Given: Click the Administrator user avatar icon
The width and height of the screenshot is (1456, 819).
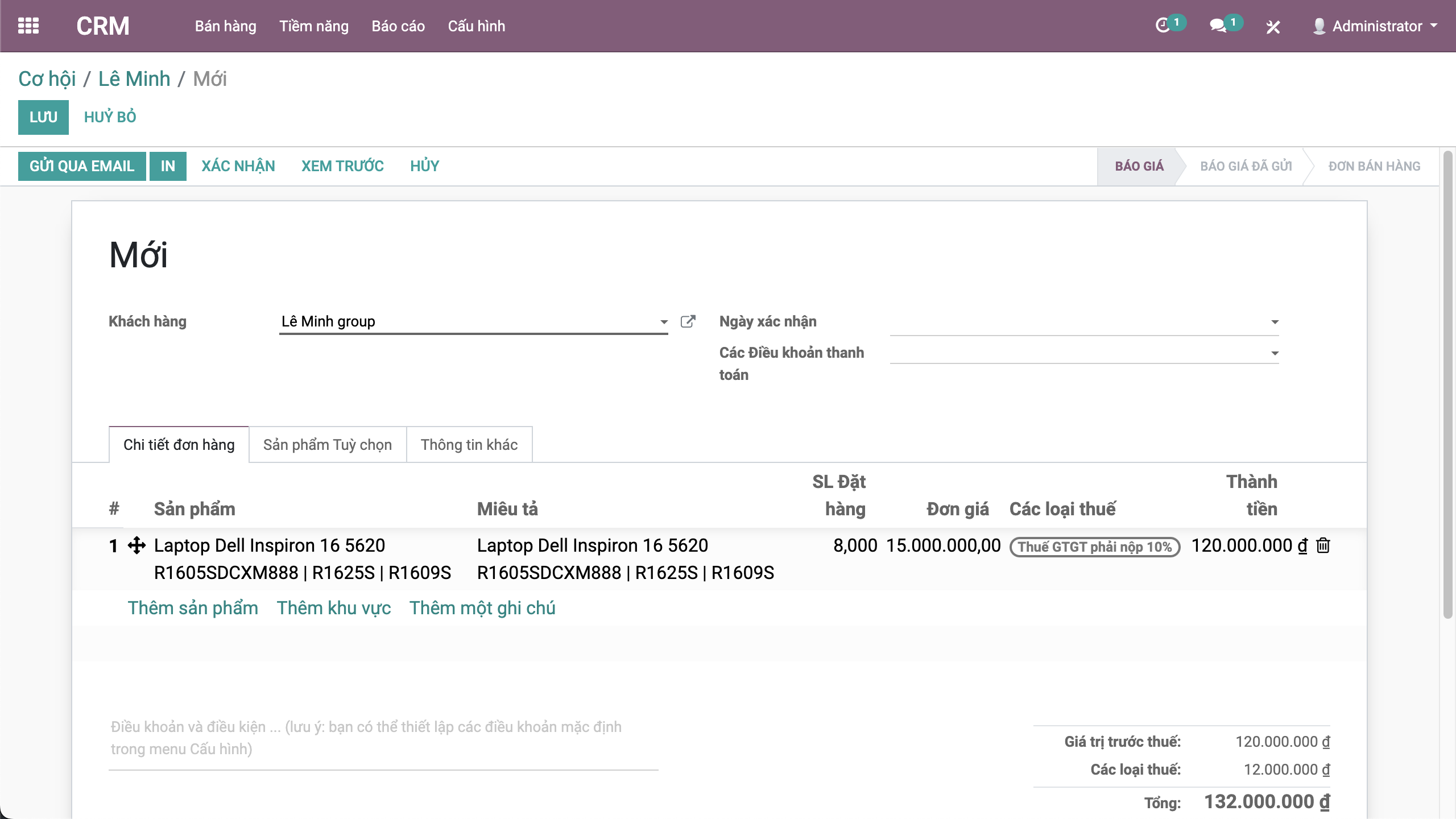Looking at the screenshot, I should click(1319, 26).
